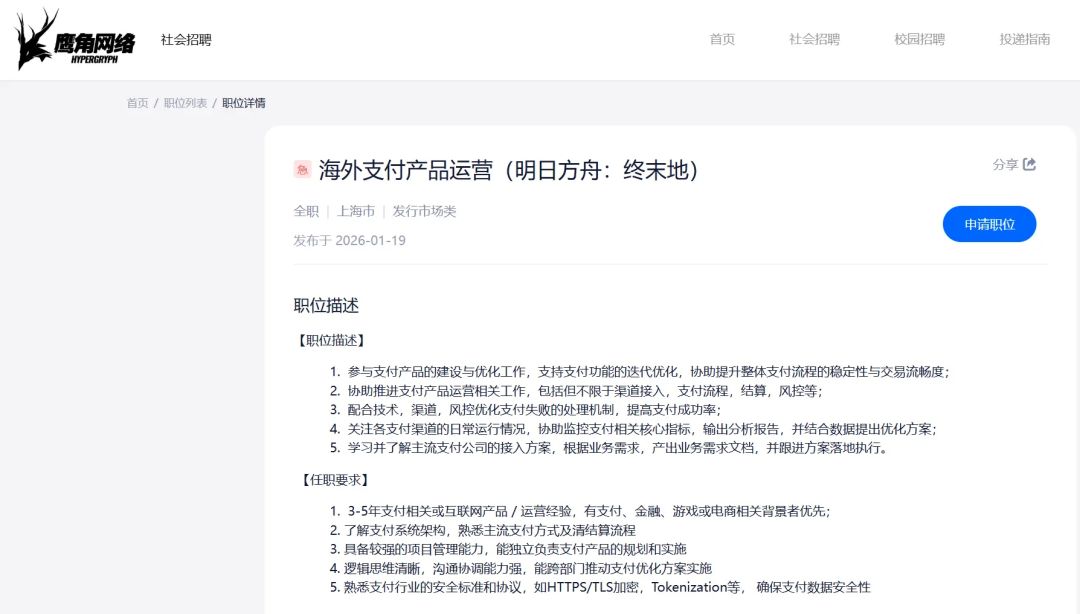The height and width of the screenshot is (614, 1080).
Task: Click 职位详情 breadcrumb item
Action: click(x=244, y=103)
